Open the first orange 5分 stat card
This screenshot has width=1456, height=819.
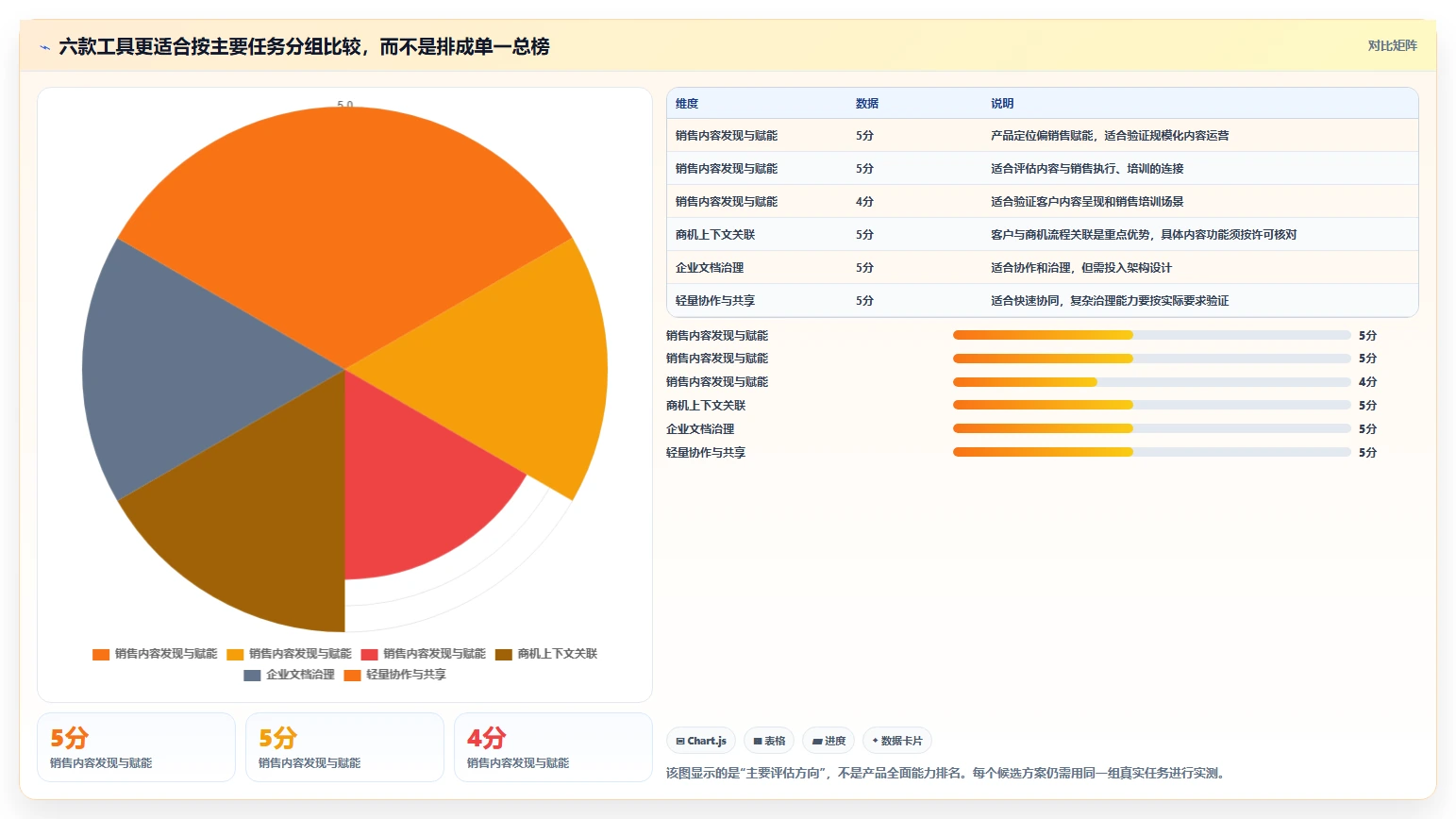point(136,747)
